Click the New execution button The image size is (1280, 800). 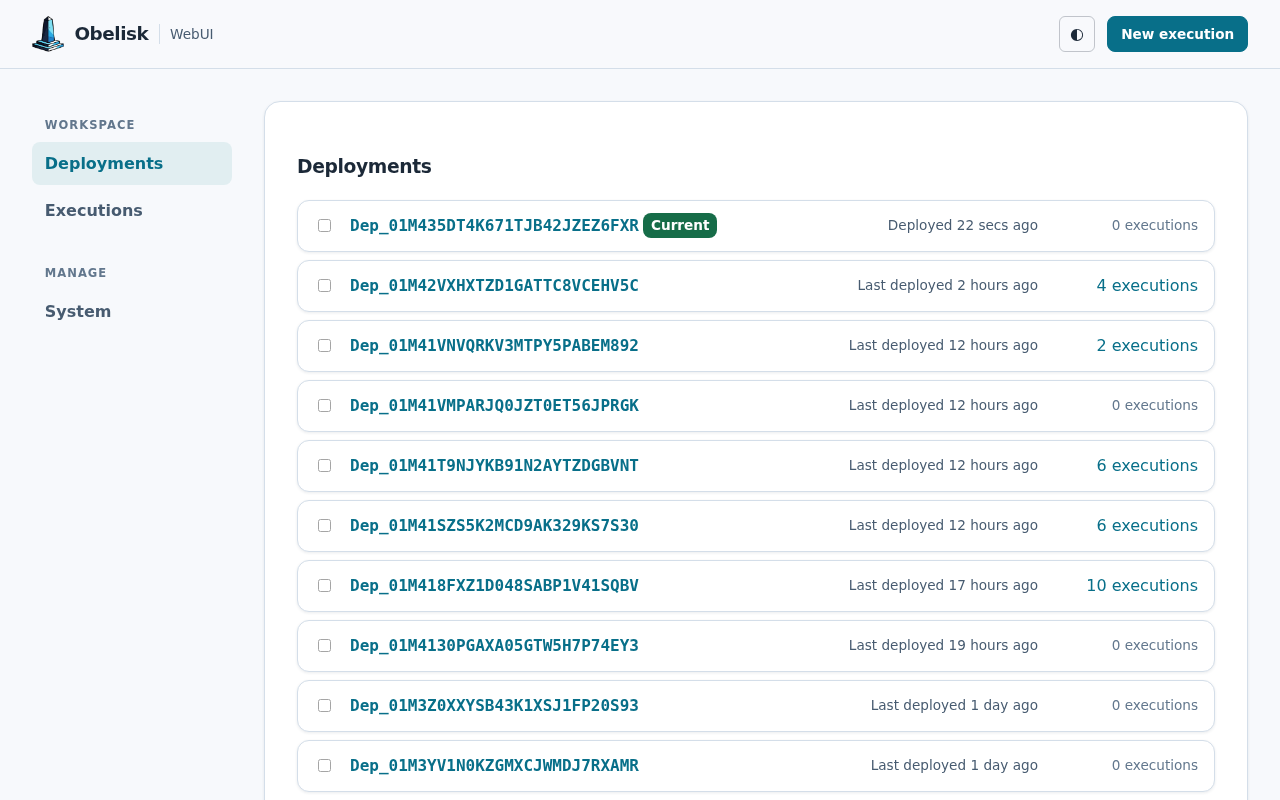1177,34
